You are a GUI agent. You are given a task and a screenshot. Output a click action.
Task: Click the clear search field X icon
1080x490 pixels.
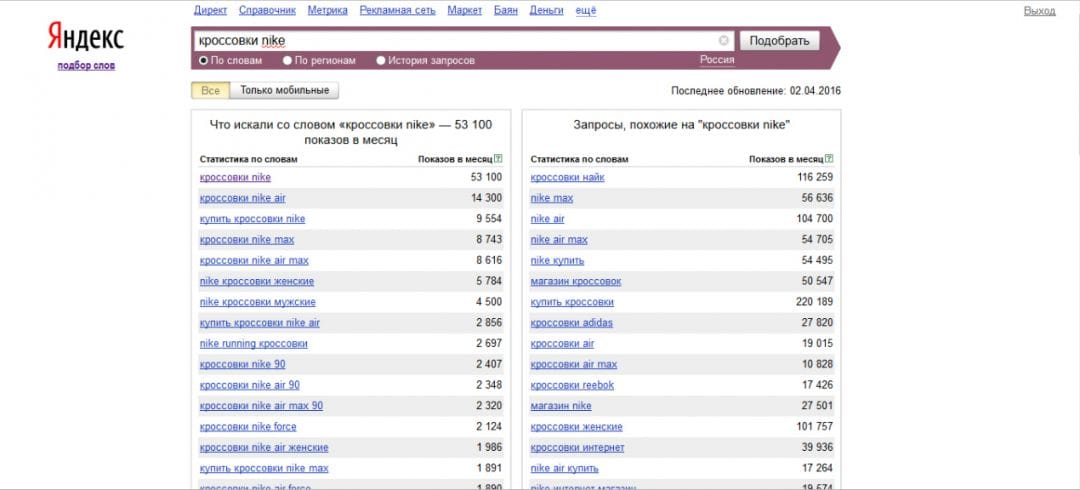tap(723, 41)
